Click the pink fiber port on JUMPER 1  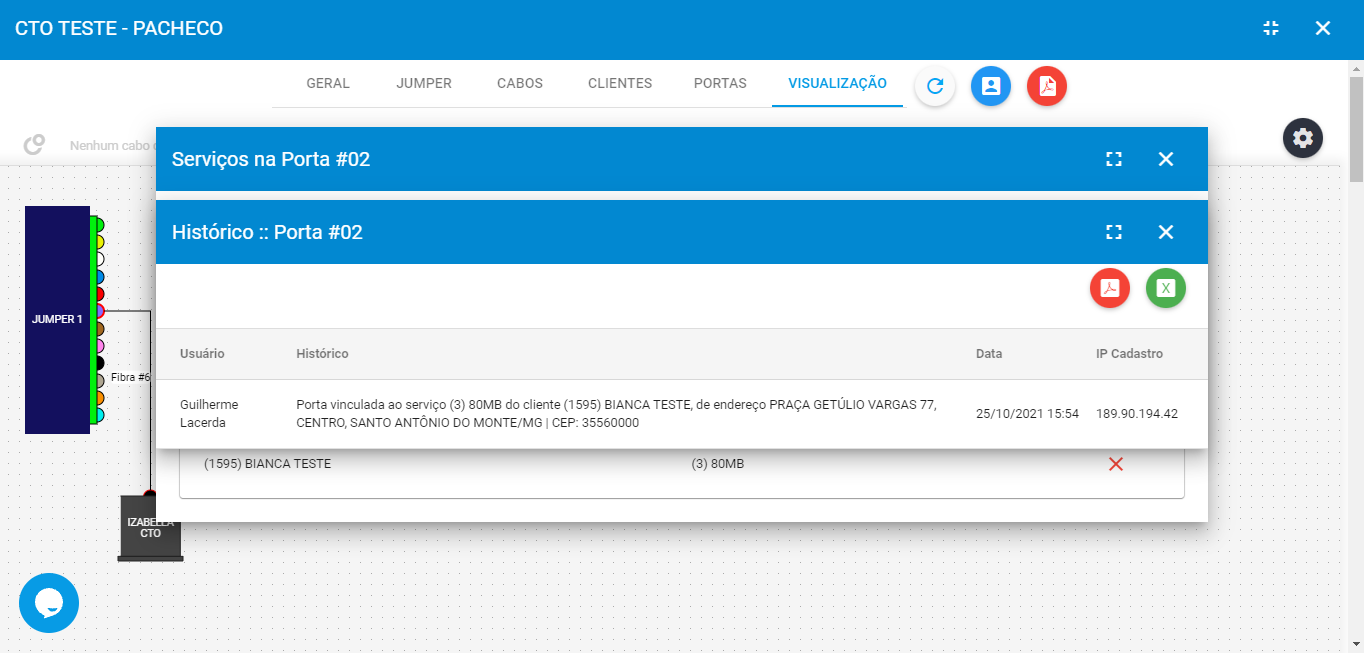(x=98, y=345)
